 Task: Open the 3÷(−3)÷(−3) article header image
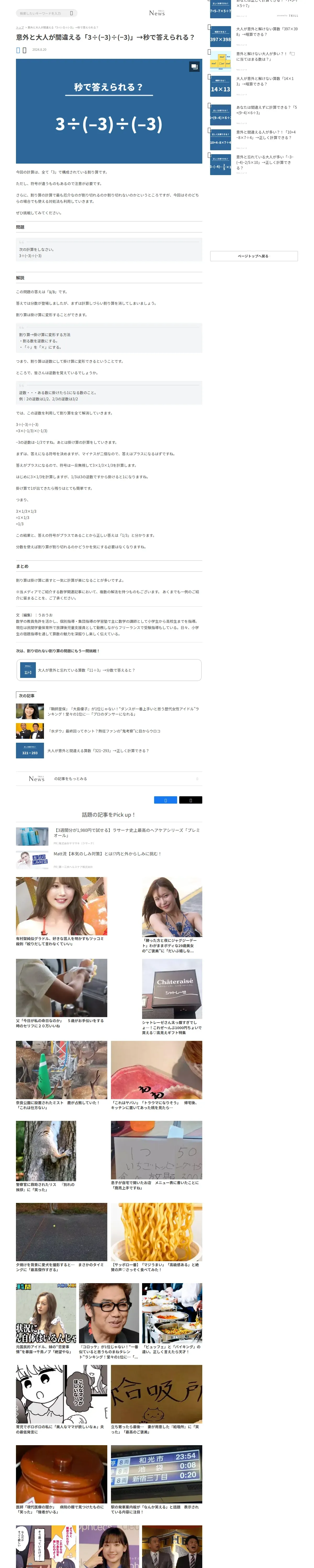point(109,111)
